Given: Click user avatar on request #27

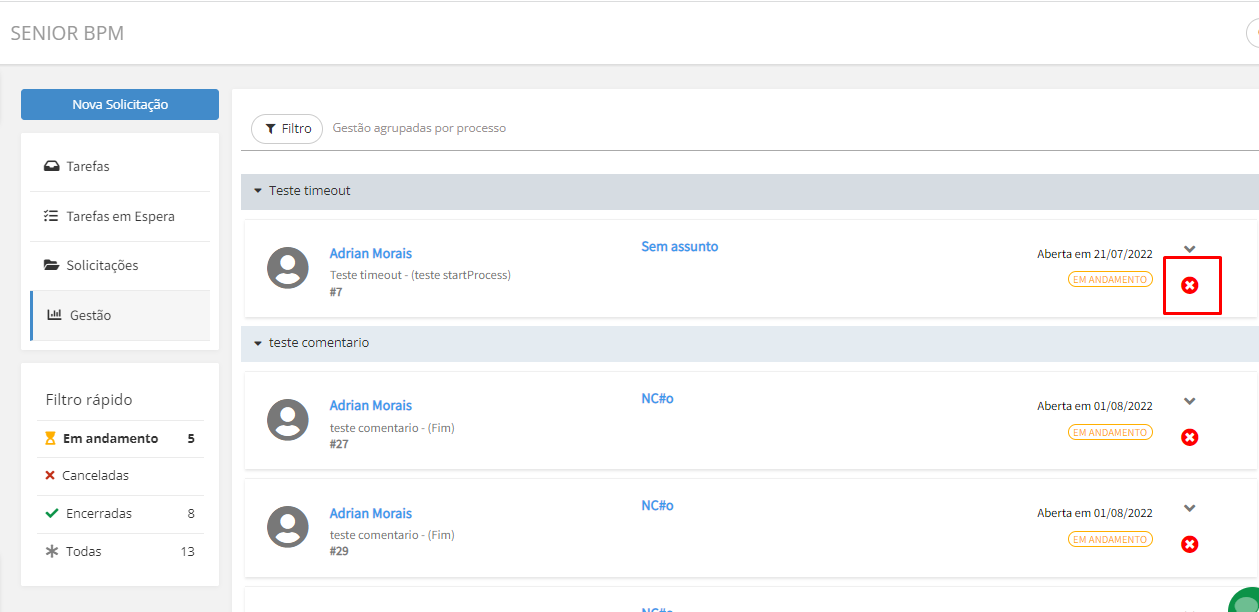Looking at the screenshot, I should pyautogui.click(x=288, y=420).
